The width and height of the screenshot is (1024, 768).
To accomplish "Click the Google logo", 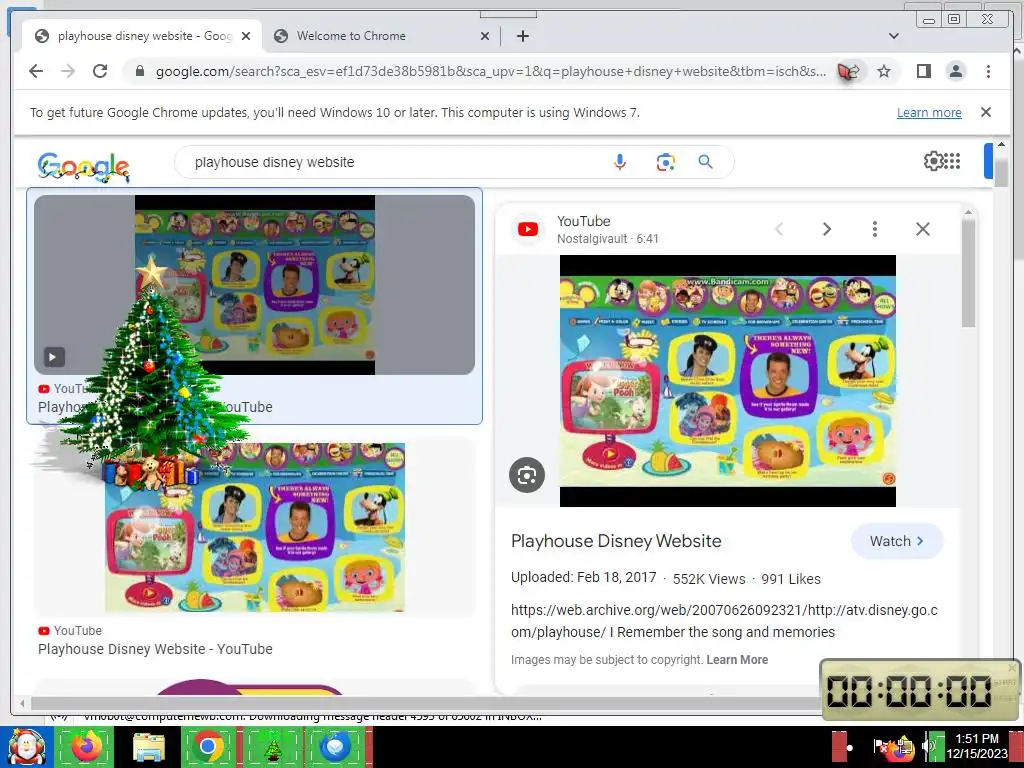I will point(84,167).
